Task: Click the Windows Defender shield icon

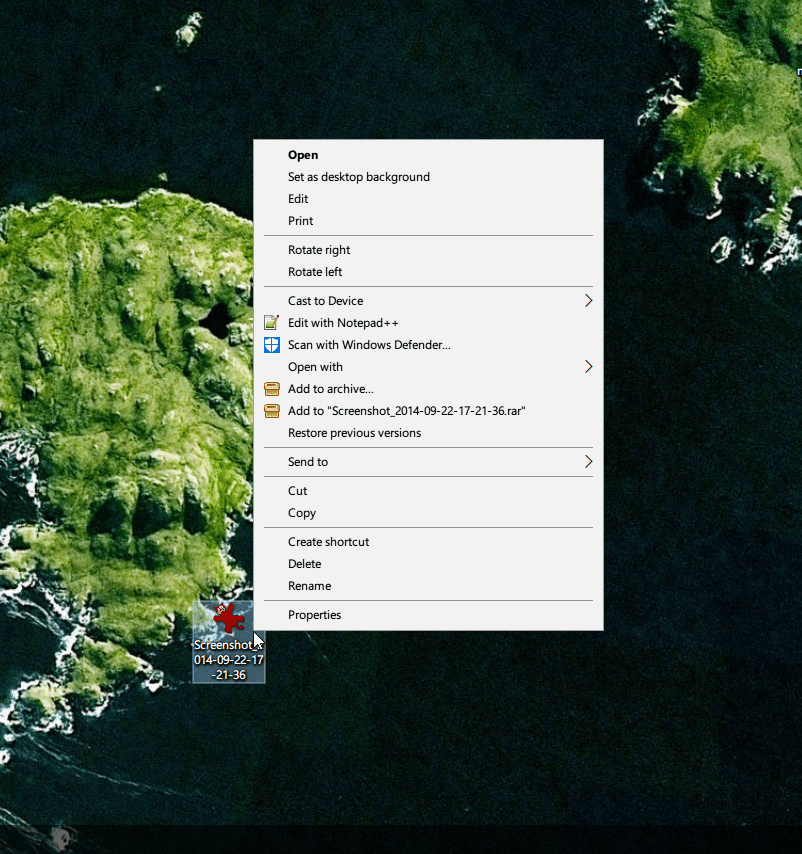Action: 272,345
